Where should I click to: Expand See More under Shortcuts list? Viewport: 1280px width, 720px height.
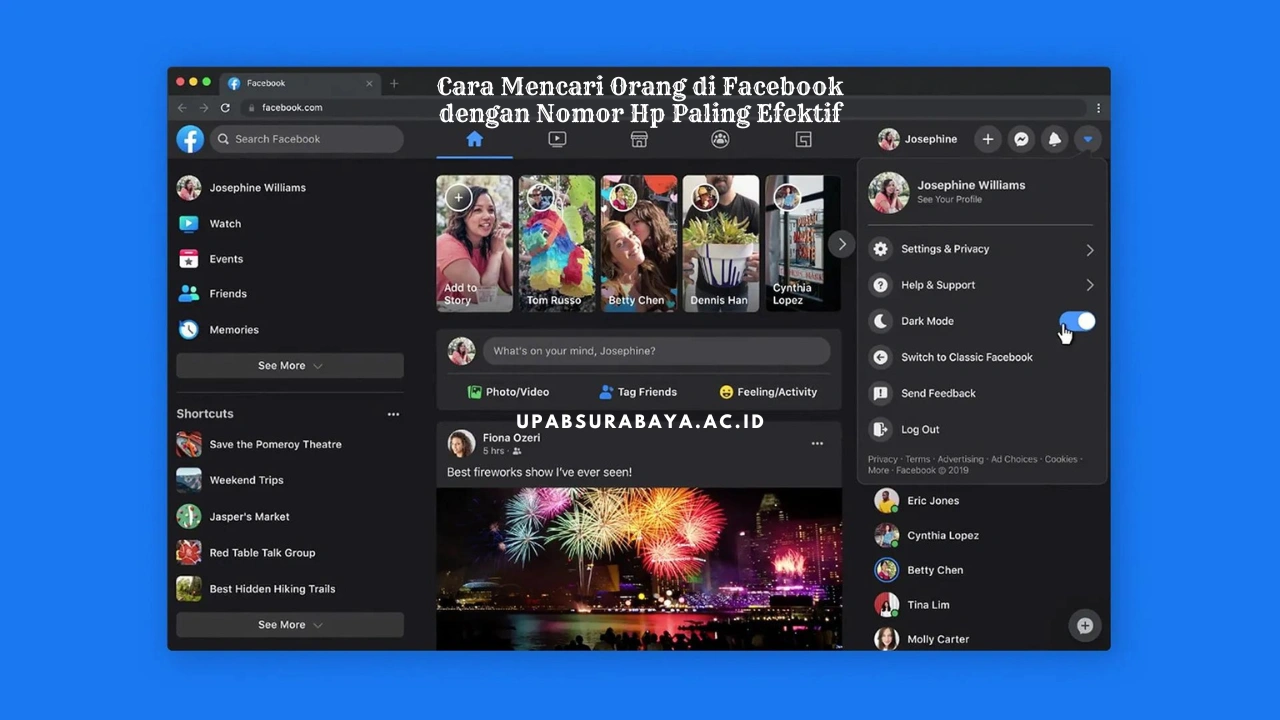[290, 625]
